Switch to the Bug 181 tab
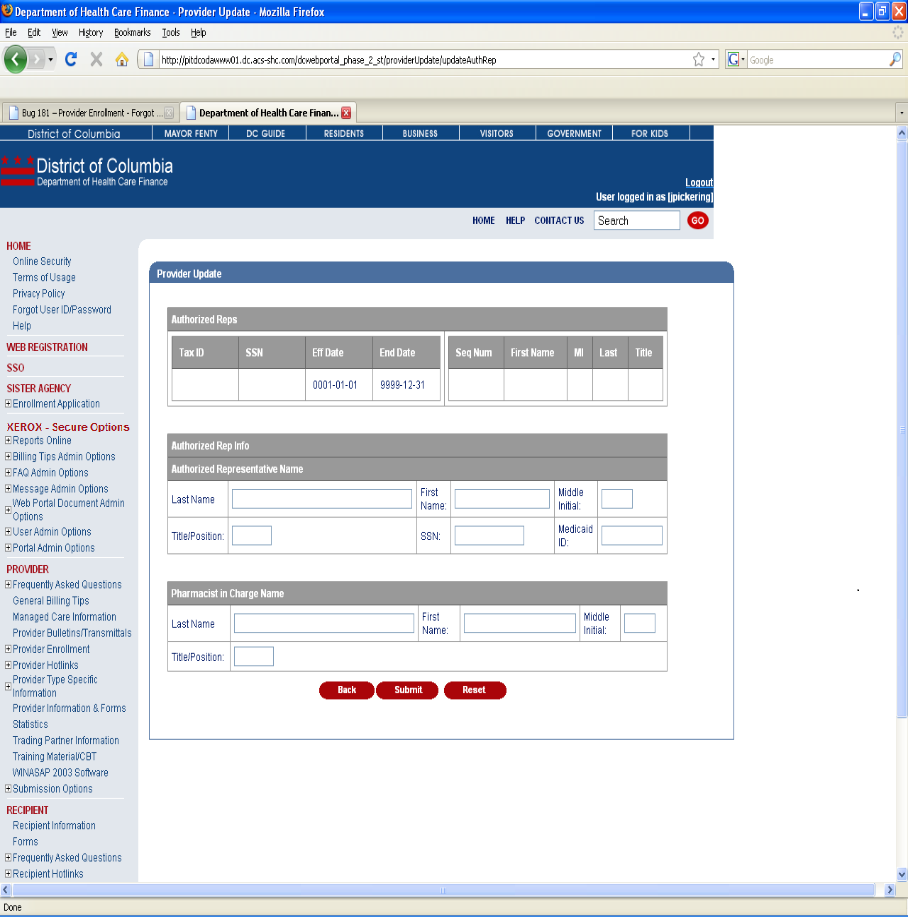Viewport: 908px width, 917px height. click(90, 113)
